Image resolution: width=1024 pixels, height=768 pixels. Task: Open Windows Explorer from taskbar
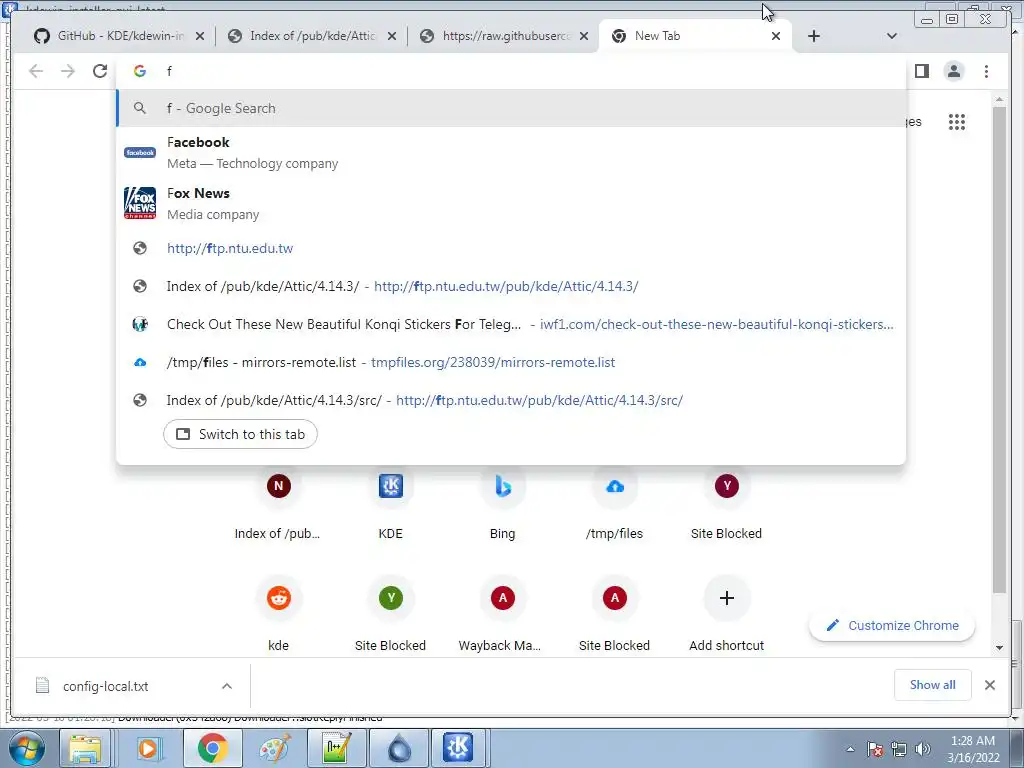click(x=86, y=748)
